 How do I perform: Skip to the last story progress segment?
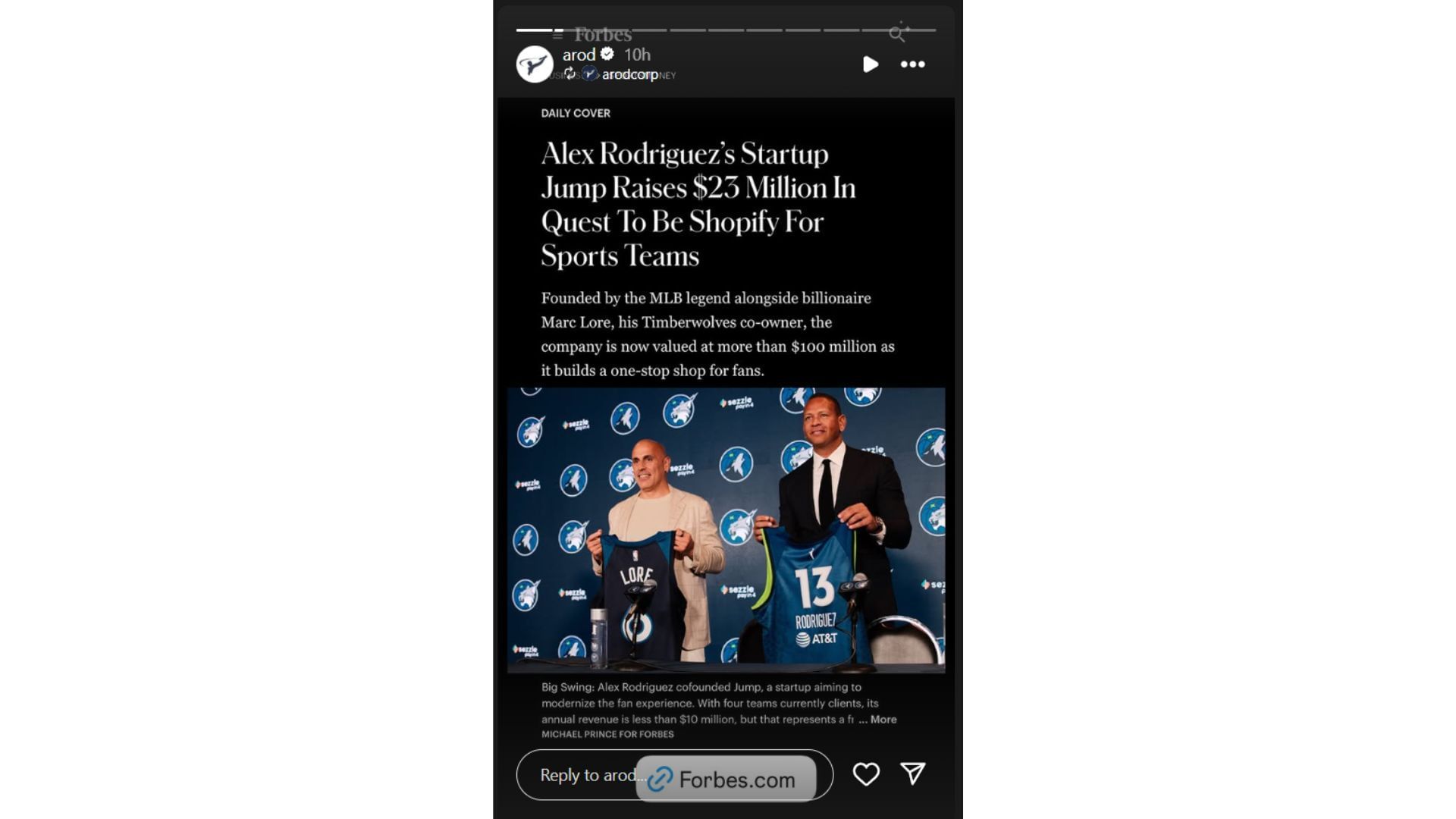coord(918,30)
